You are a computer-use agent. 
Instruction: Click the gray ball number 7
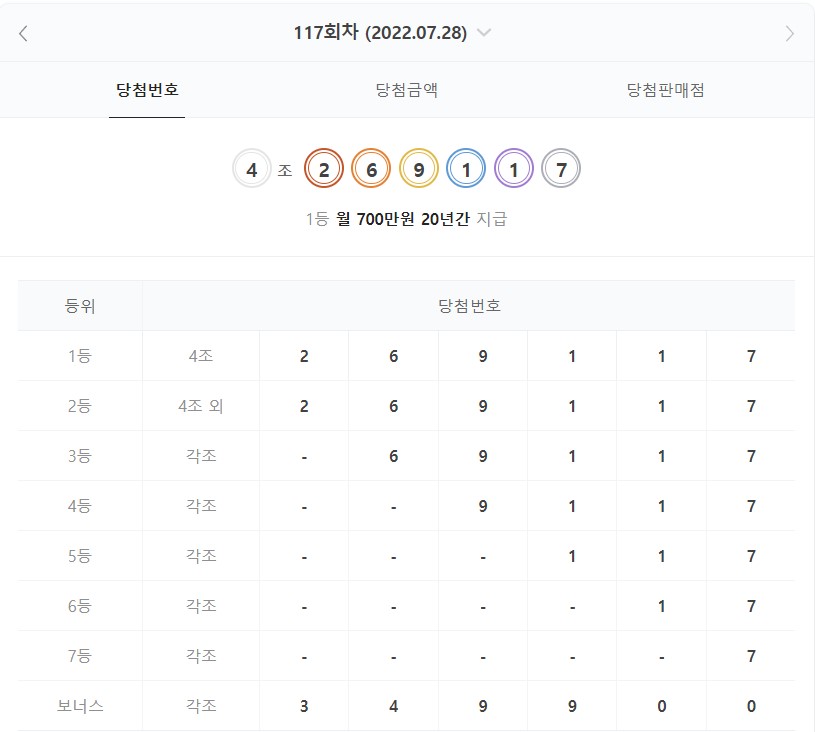pos(561,168)
